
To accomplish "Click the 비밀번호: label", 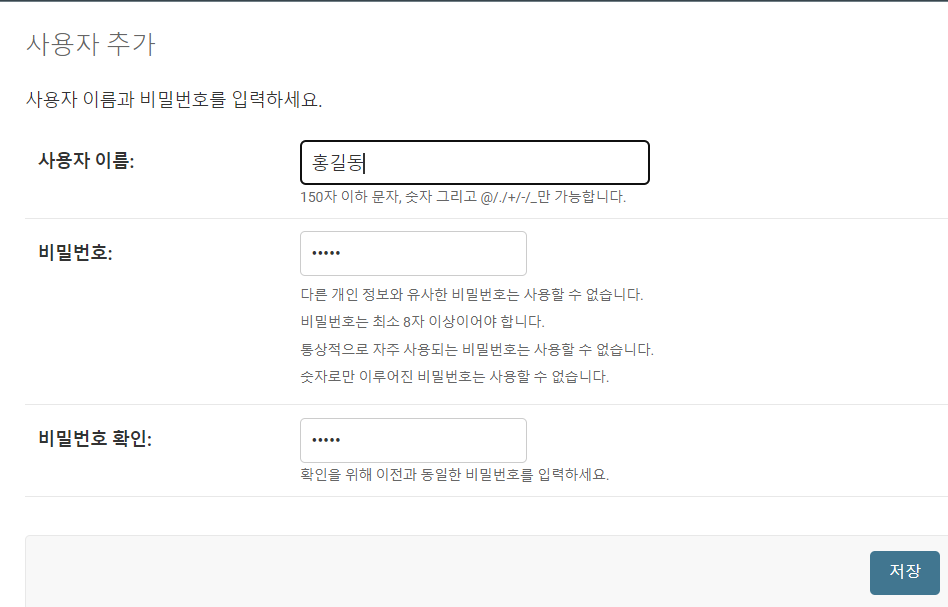I will 75,252.
